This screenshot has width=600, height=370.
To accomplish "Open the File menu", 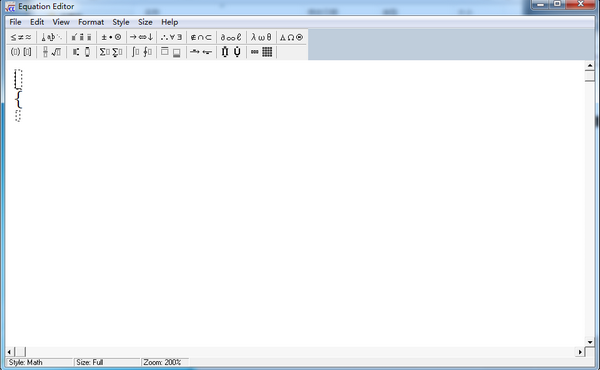I will click(15, 22).
